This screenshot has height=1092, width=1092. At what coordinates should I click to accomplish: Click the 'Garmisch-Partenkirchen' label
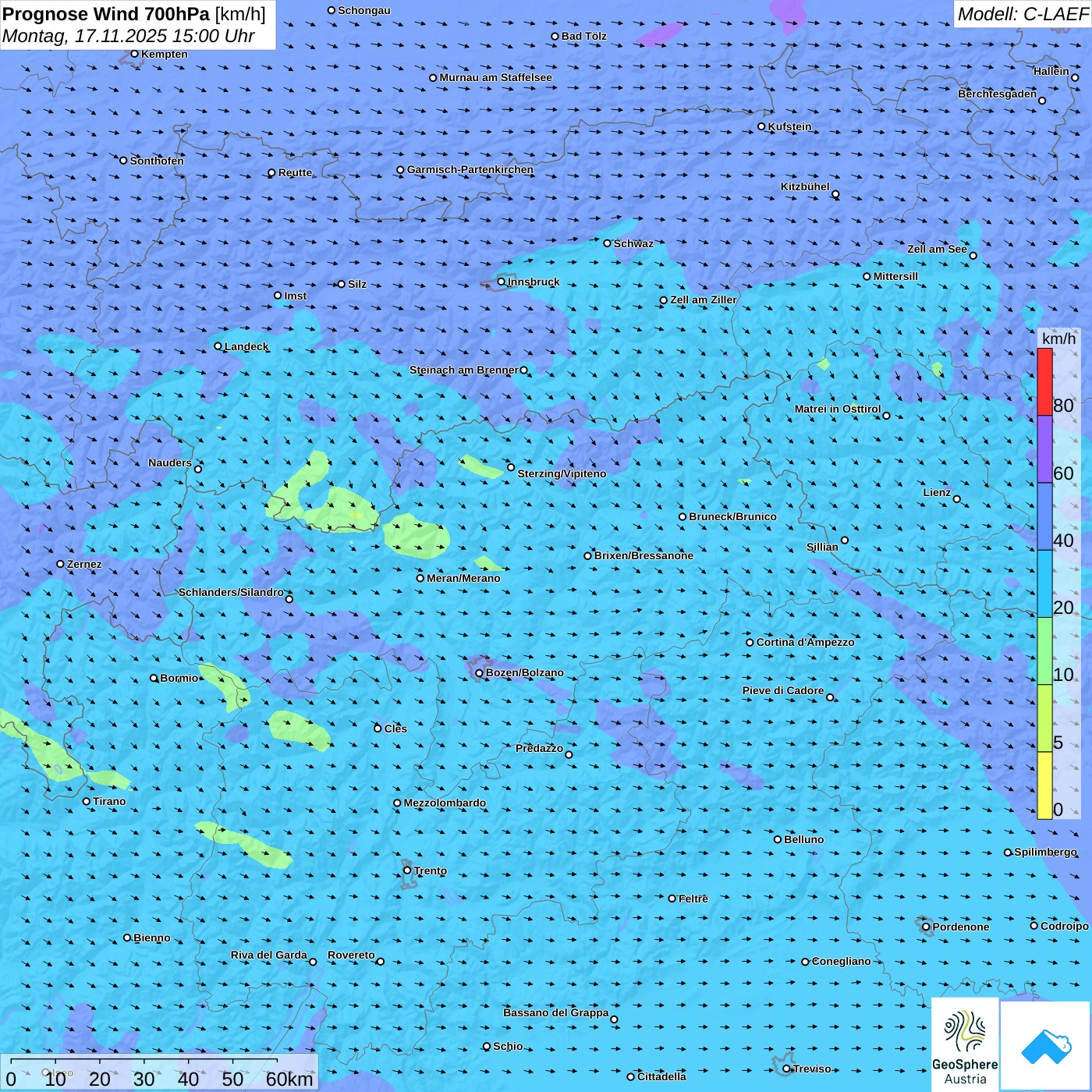(470, 169)
